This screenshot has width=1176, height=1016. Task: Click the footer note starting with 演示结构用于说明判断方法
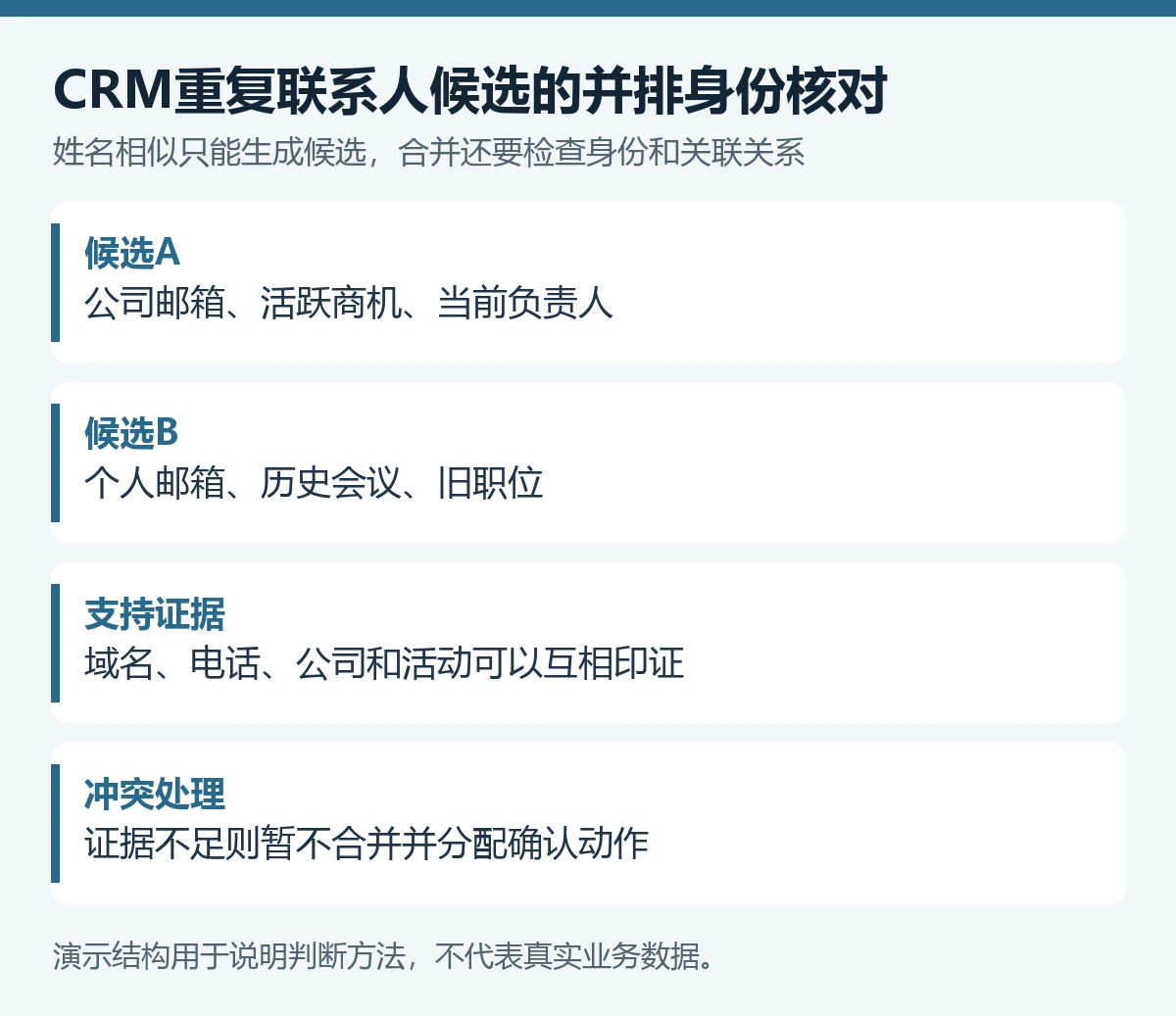click(384, 955)
